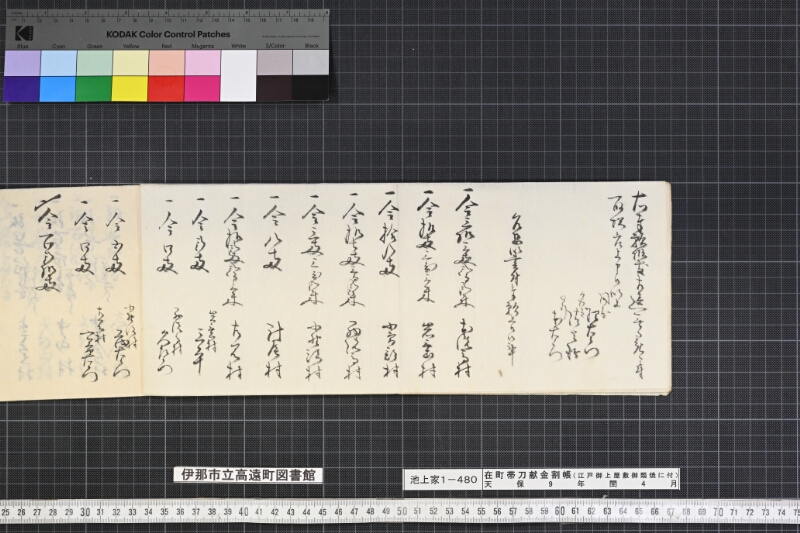Click the date line "天保9年閏4月"

pos(581,484)
